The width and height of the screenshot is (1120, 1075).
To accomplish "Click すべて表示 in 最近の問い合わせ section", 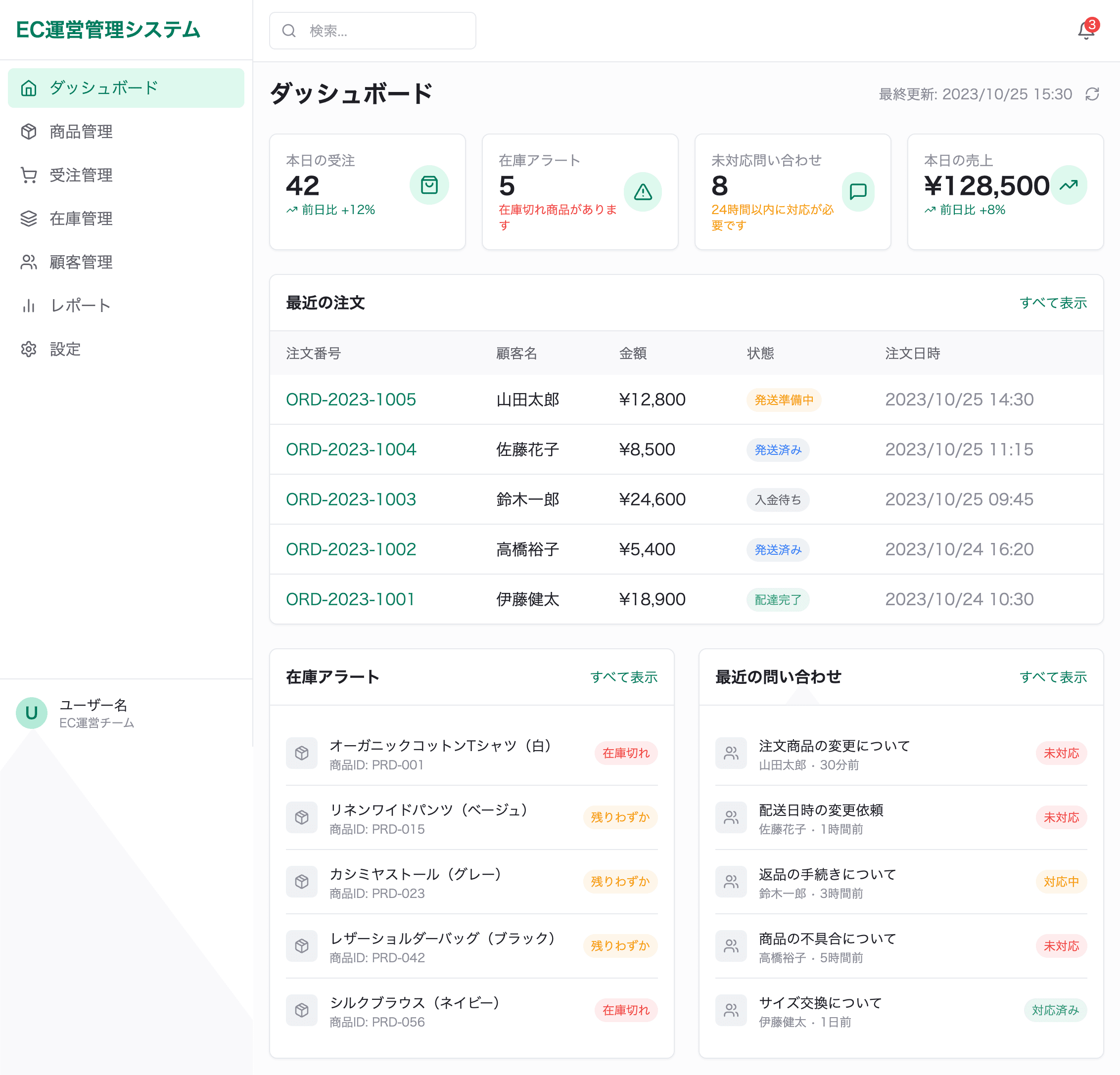I will 1053,677.
